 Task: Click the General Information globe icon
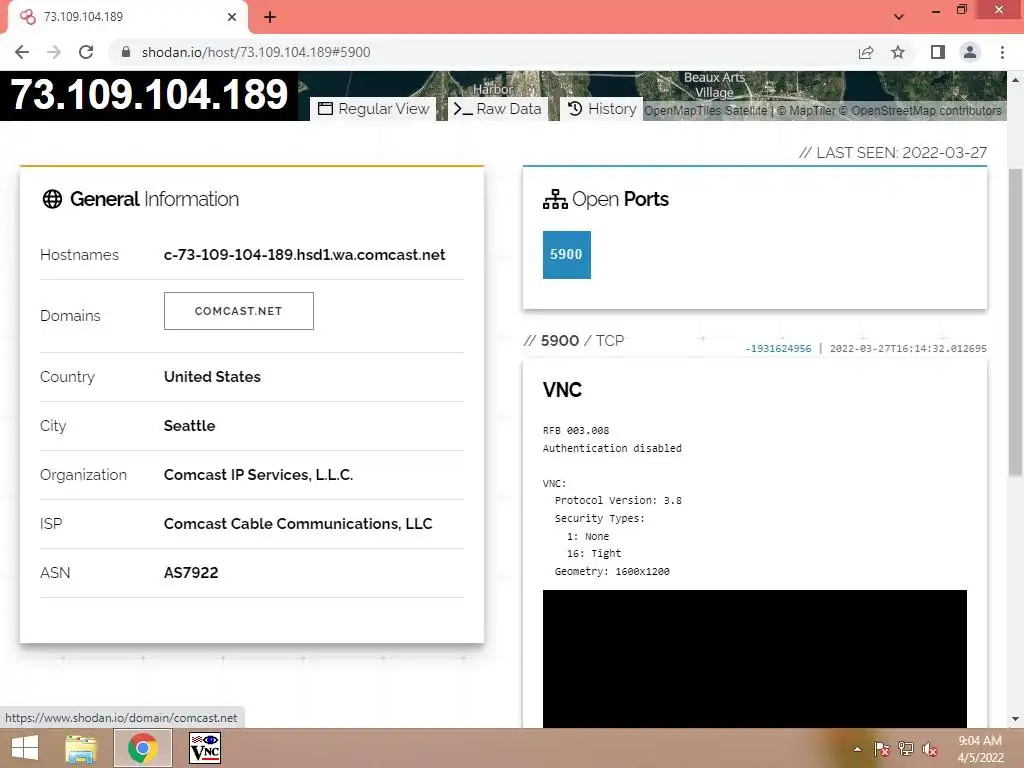52,199
